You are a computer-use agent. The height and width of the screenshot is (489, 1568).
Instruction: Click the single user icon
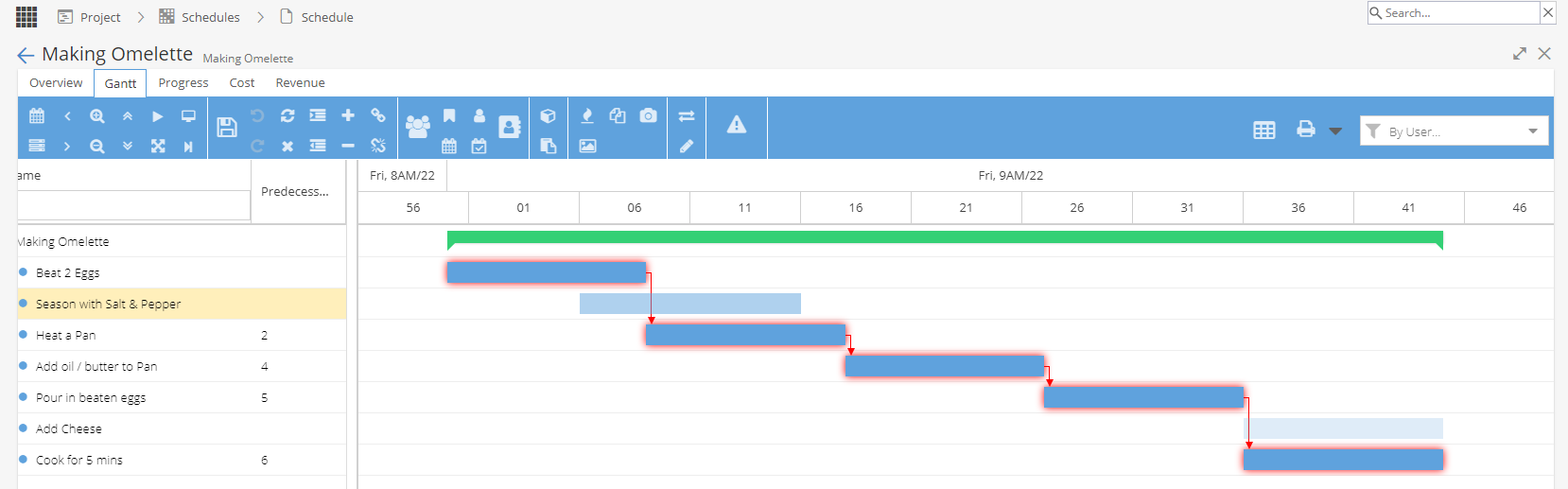479,115
